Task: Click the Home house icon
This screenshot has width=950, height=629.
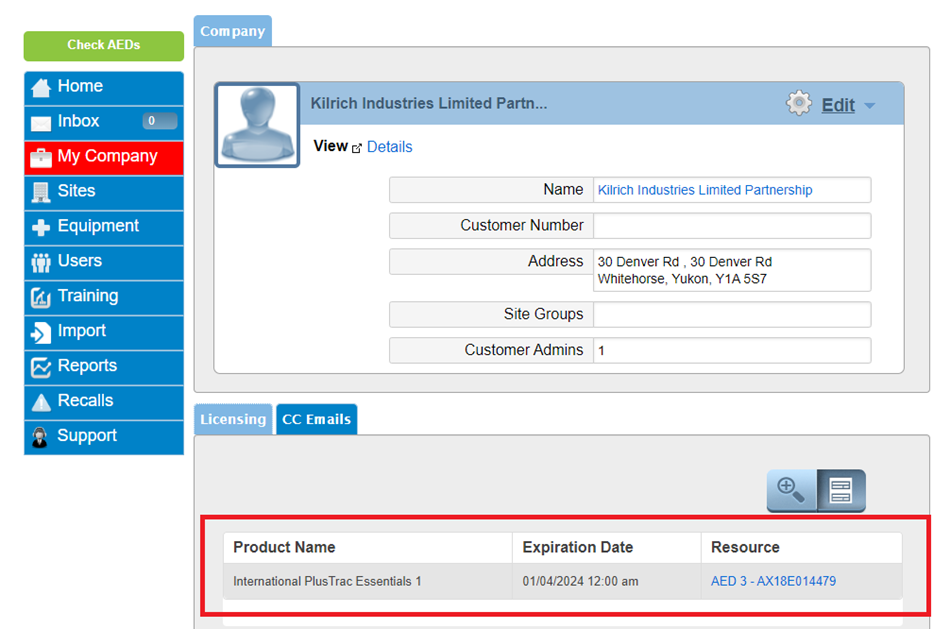Action: (41, 88)
